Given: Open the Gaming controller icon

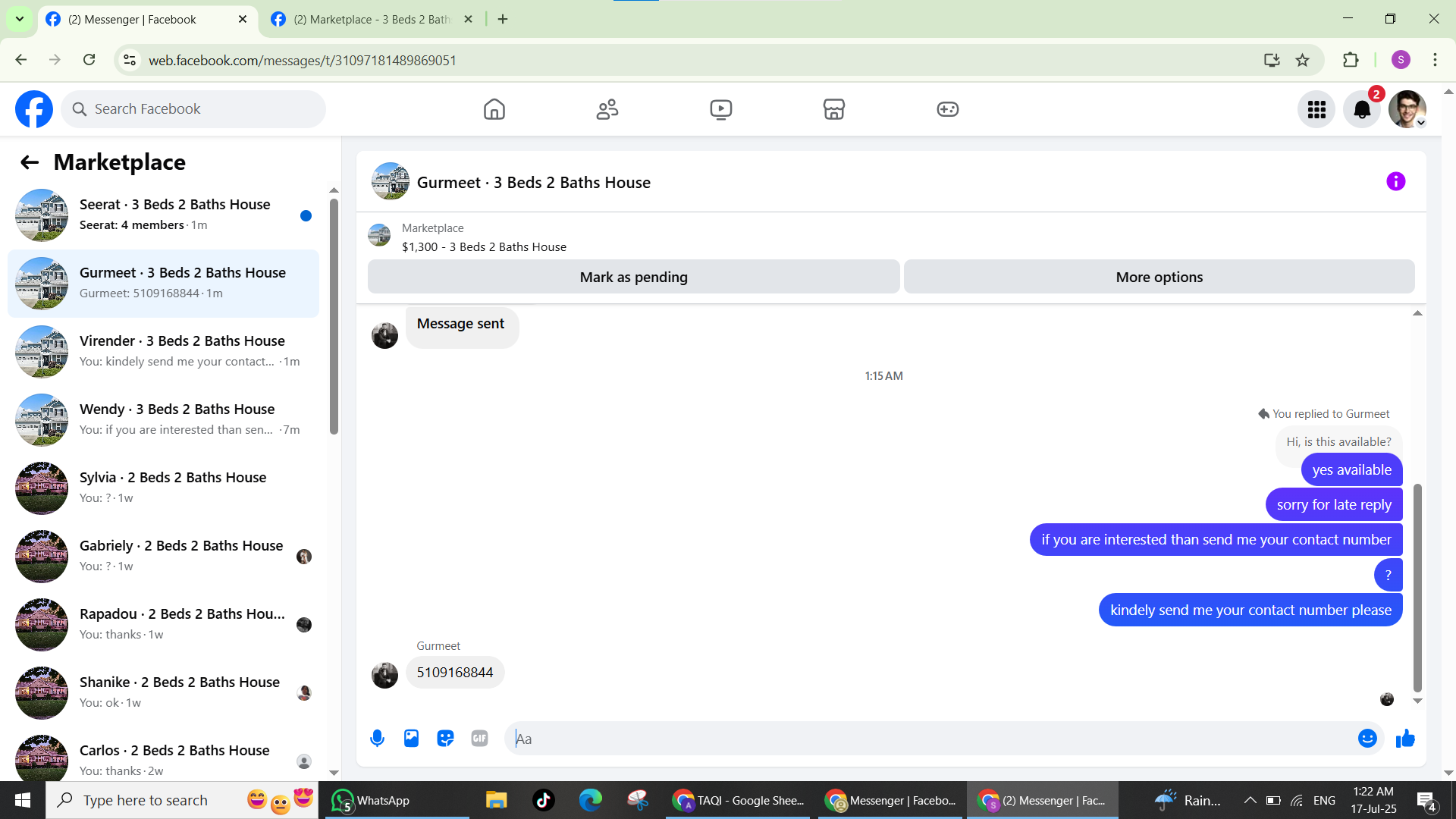Looking at the screenshot, I should tap(948, 109).
